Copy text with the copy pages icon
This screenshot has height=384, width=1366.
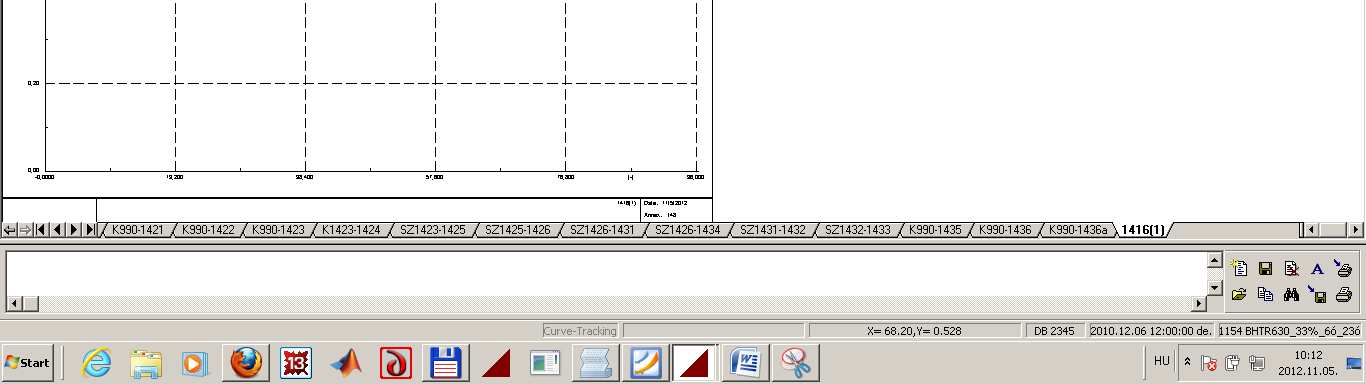(1265, 294)
